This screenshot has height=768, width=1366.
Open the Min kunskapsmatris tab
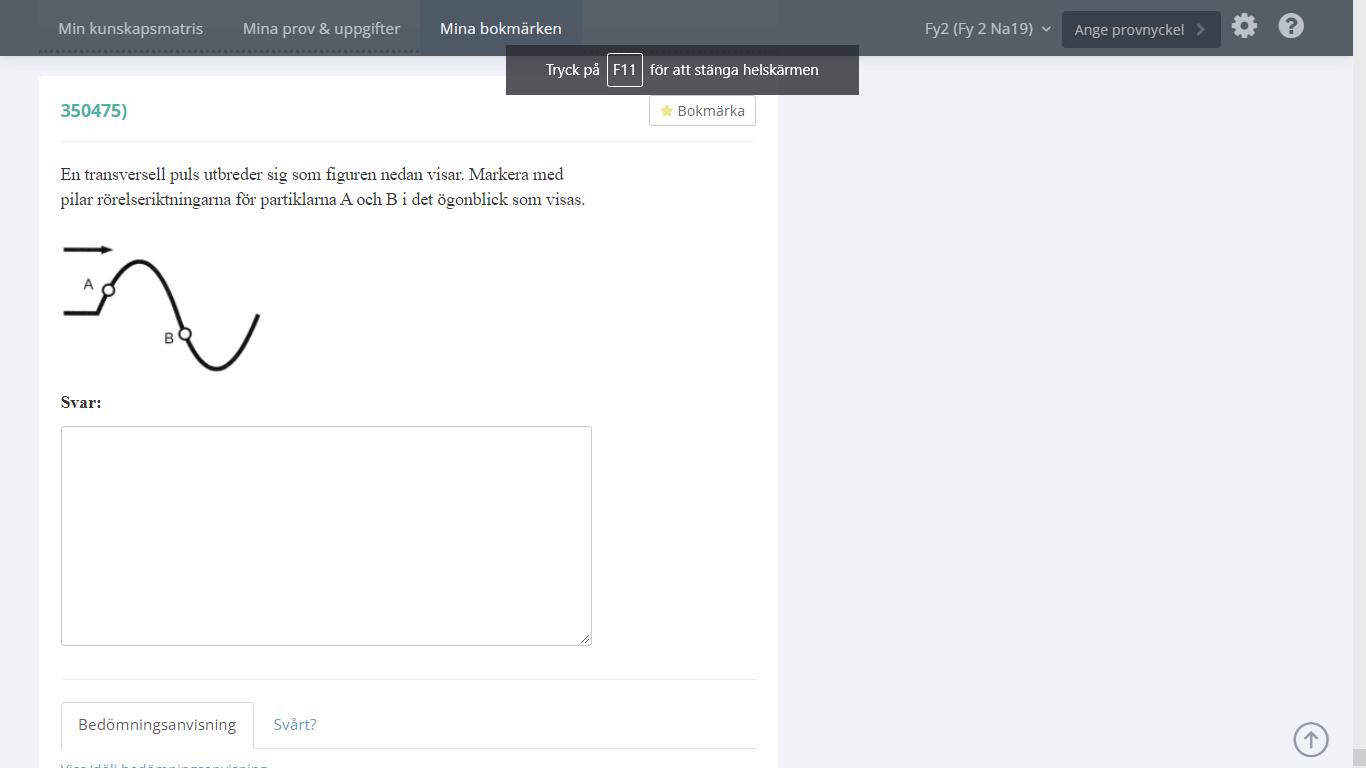tap(130, 29)
